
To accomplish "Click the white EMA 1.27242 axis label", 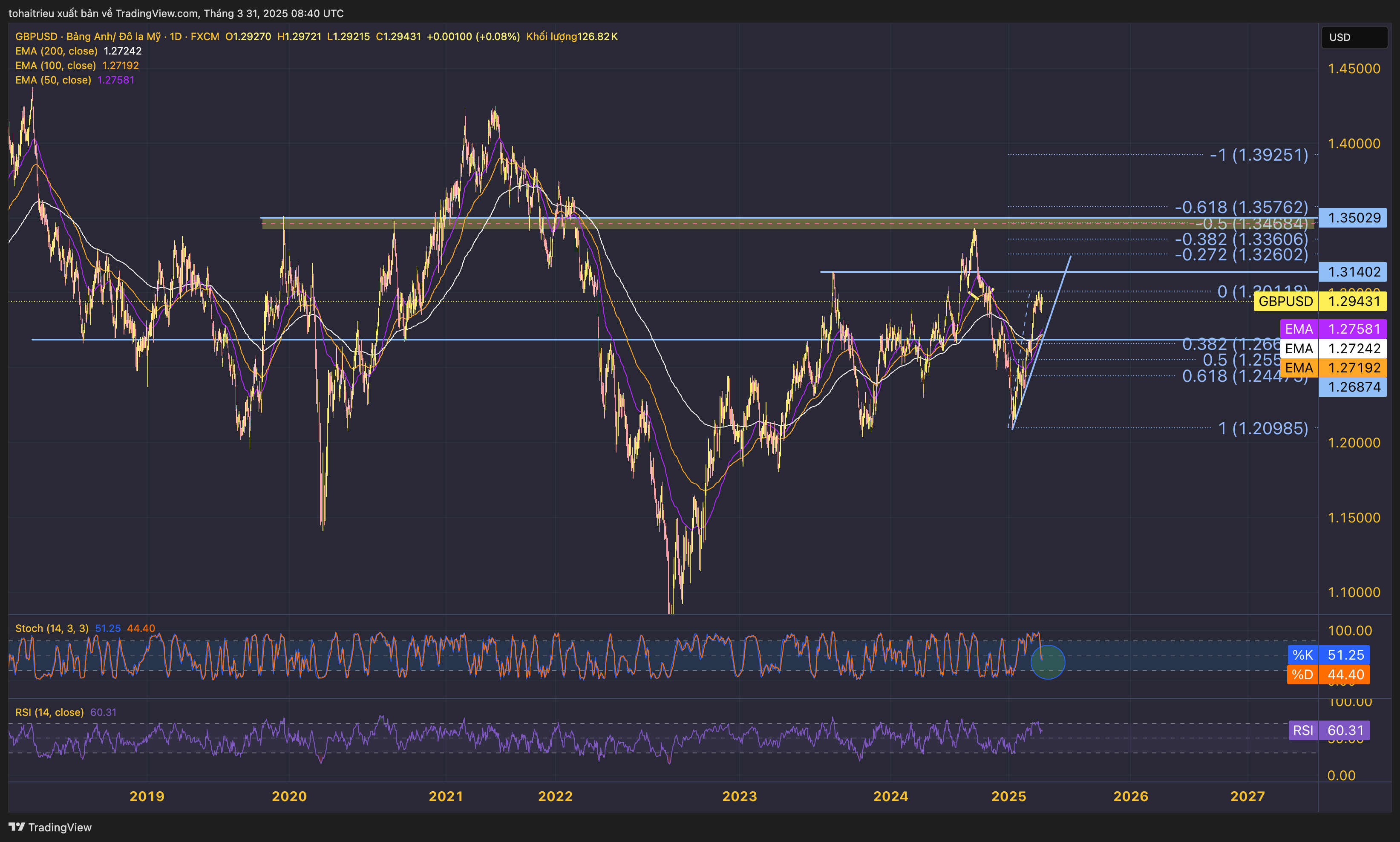I will [x=1333, y=349].
